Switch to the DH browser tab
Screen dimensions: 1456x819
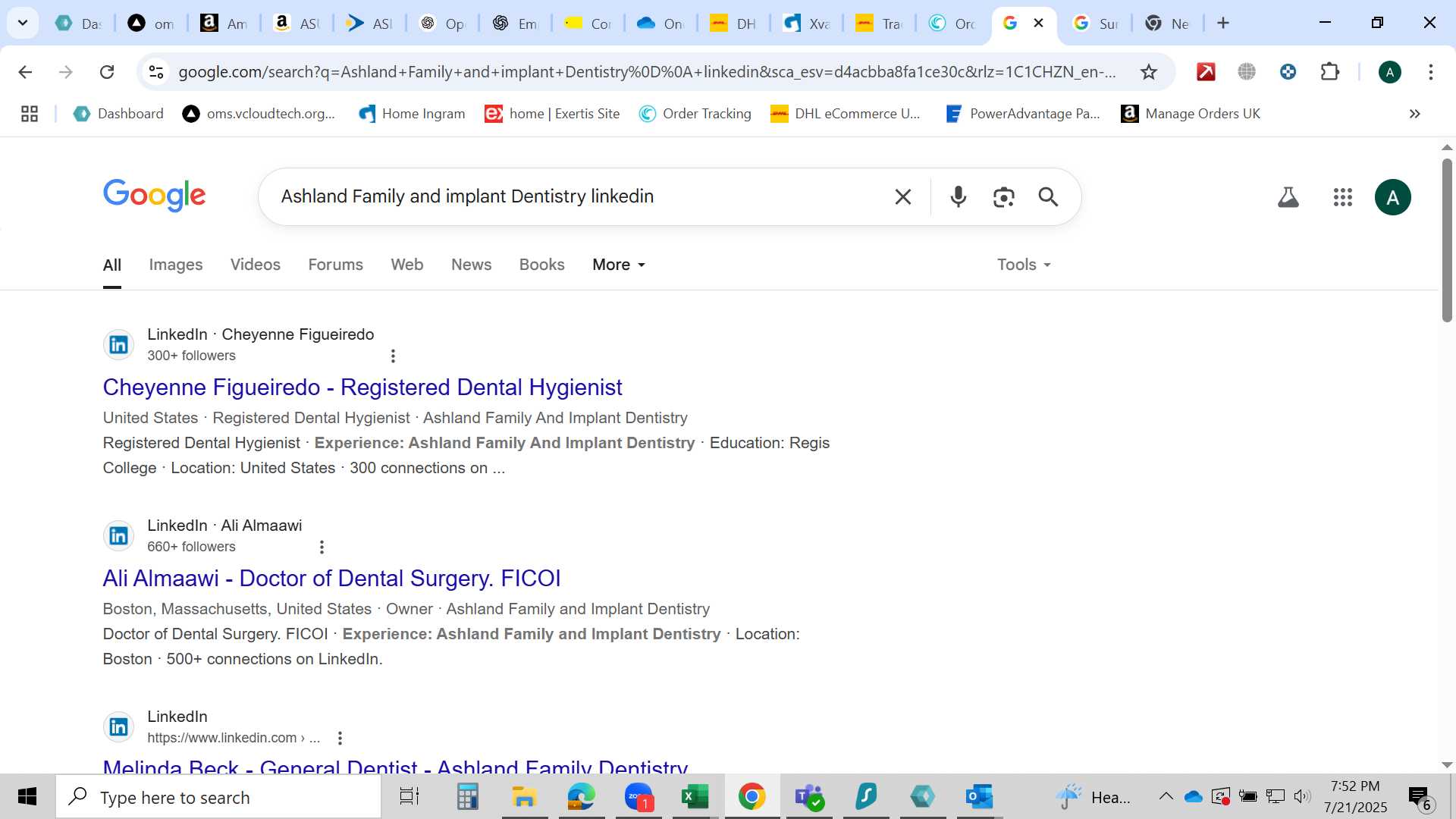pyautogui.click(x=734, y=24)
